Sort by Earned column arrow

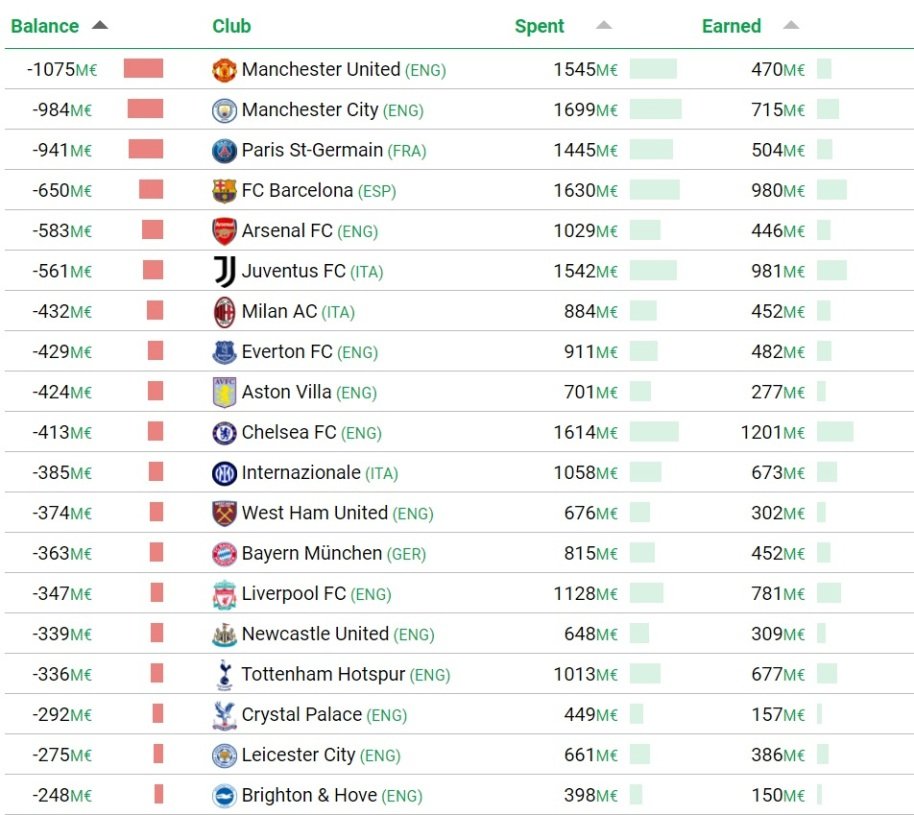point(791,26)
